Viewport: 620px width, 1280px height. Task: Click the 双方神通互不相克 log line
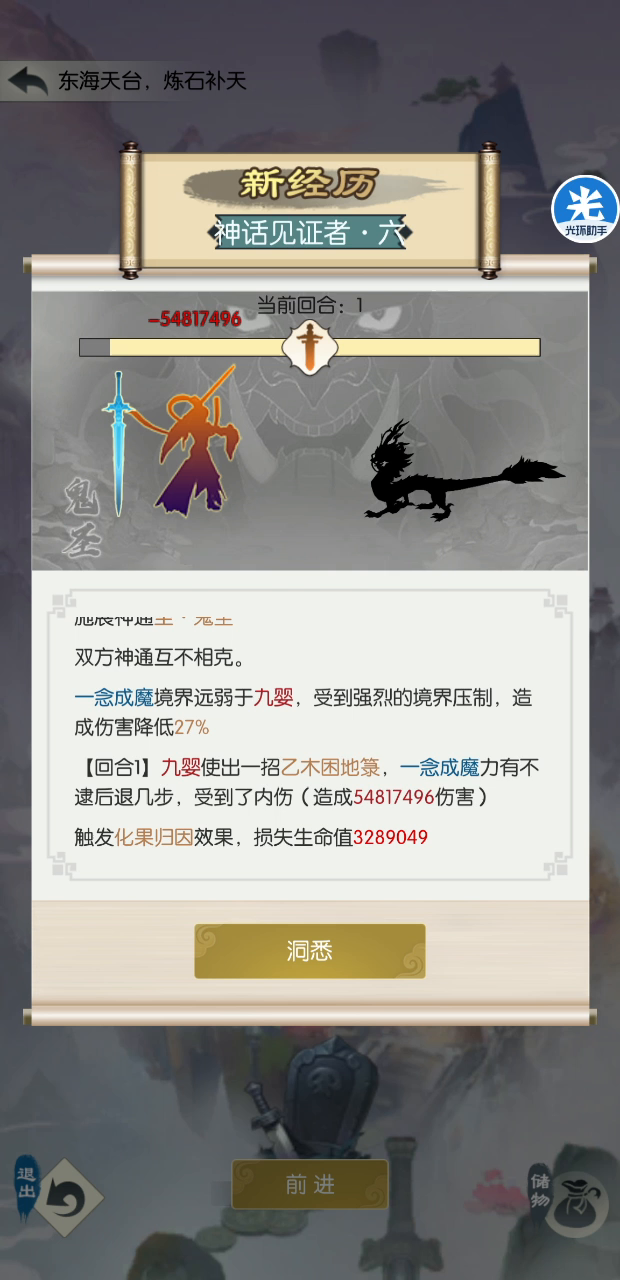pyautogui.click(x=160, y=658)
